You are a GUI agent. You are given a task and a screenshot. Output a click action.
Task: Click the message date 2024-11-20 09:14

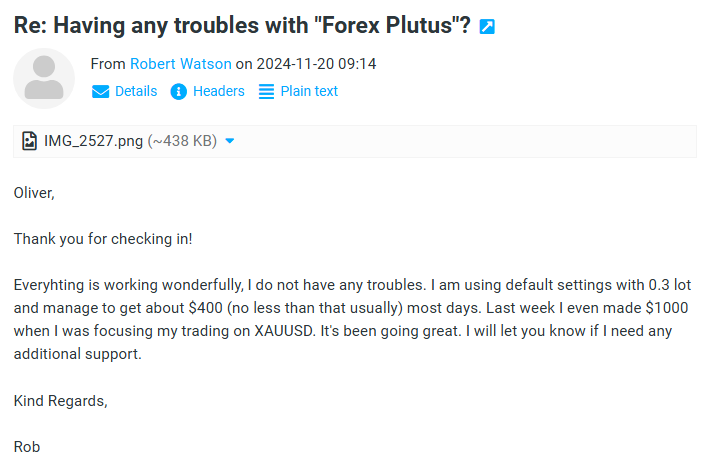click(316, 64)
